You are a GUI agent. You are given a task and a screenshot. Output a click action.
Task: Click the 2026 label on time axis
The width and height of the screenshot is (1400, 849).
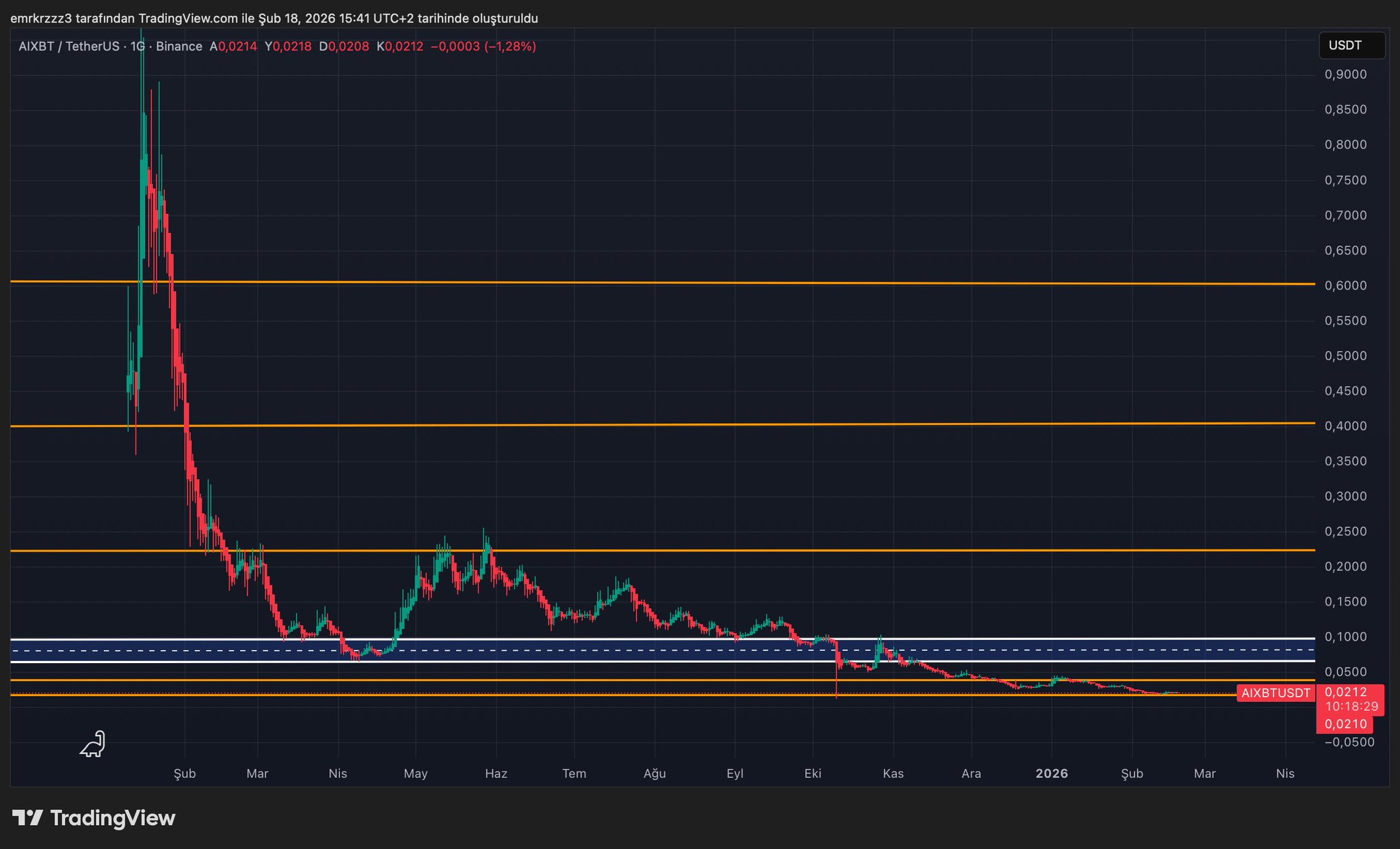1051,774
